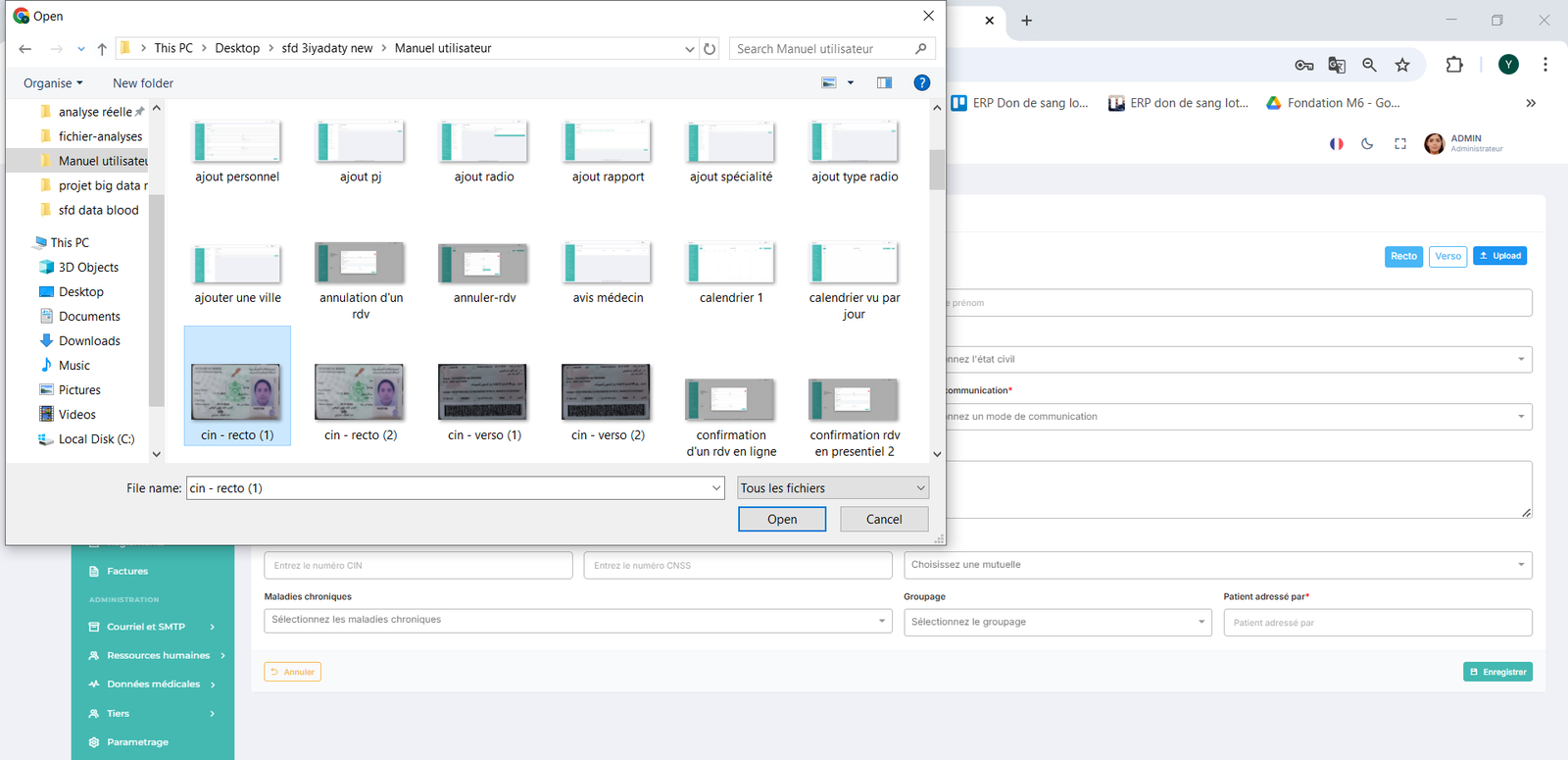Open the 'Tous les fichiers' file type dropdown

[x=832, y=488]
